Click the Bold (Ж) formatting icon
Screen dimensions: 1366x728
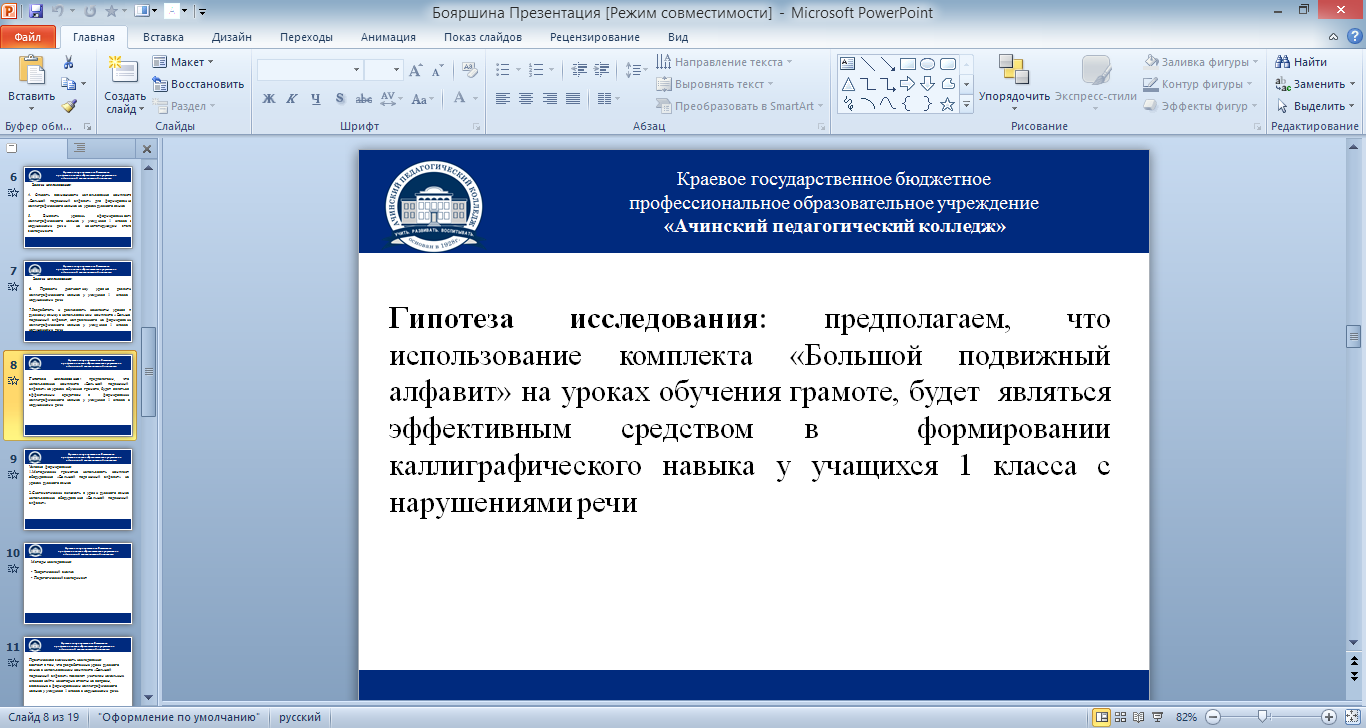tap(268, 99)
